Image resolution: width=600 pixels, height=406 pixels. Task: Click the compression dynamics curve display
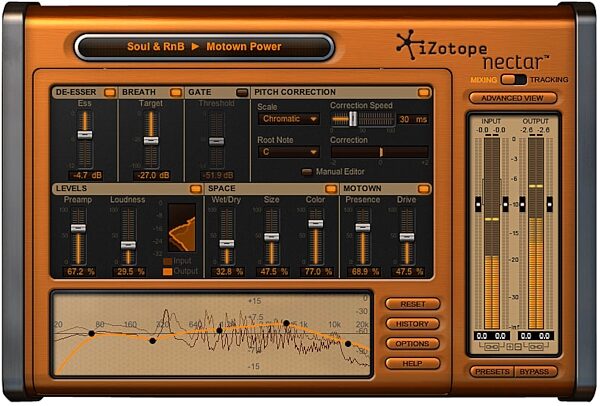click(x=182, y=228)
